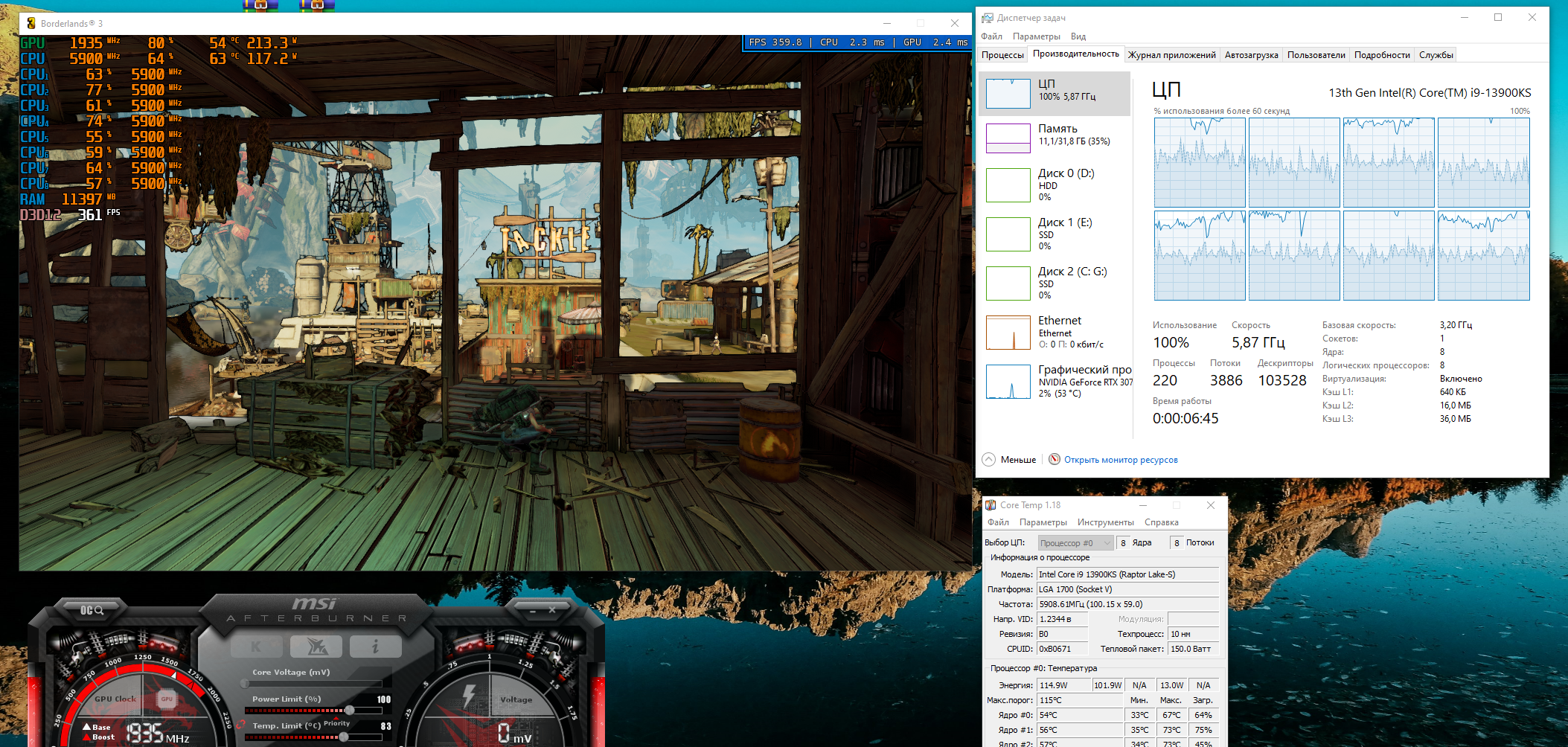1568x747 pixels.
Task: Open Вид menu in Task Manager
Action: [1078, 36]
